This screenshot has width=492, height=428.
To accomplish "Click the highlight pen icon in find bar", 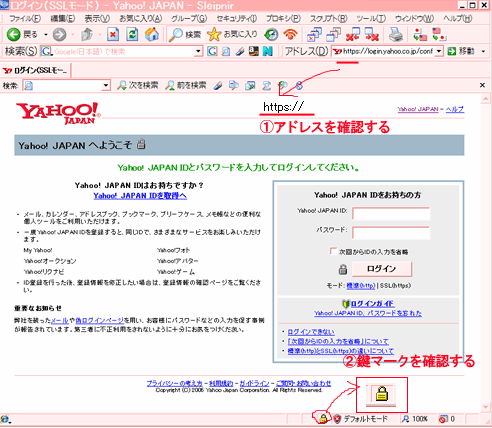I will coord(218,86).
